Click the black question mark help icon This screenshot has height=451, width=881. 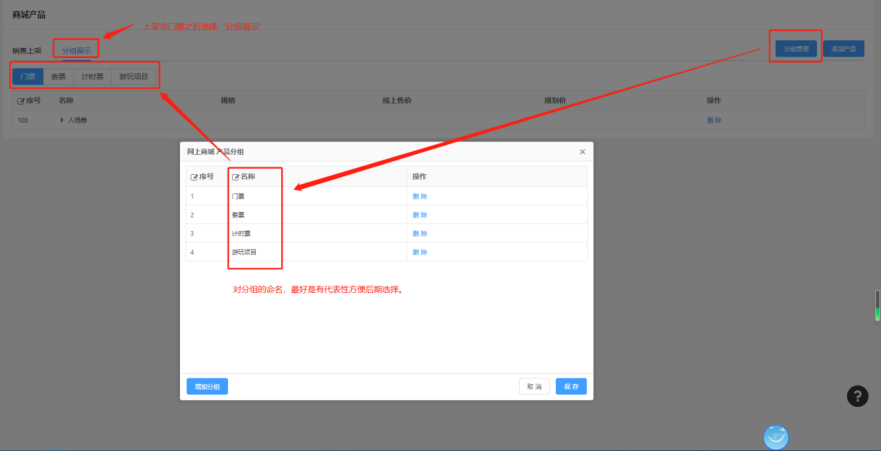(857, 396)
